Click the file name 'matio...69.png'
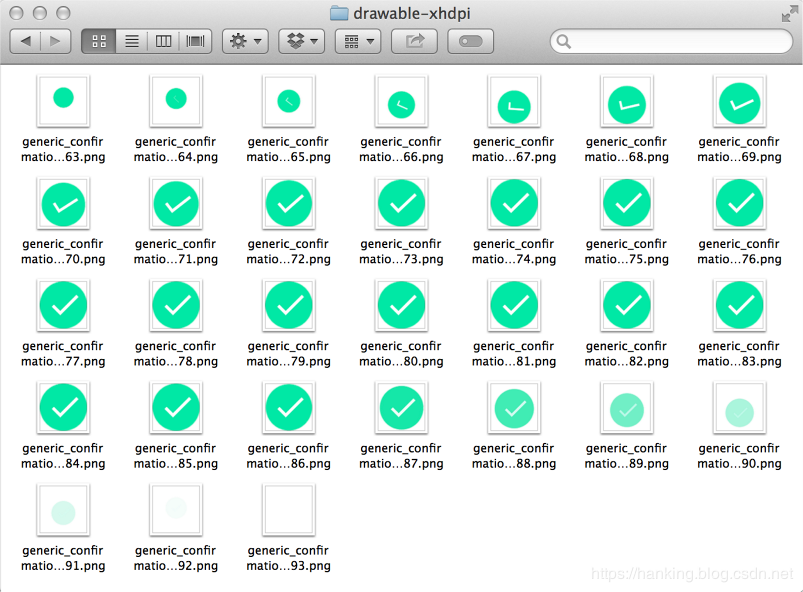This screenshot has height=592, width=803. 739,157
